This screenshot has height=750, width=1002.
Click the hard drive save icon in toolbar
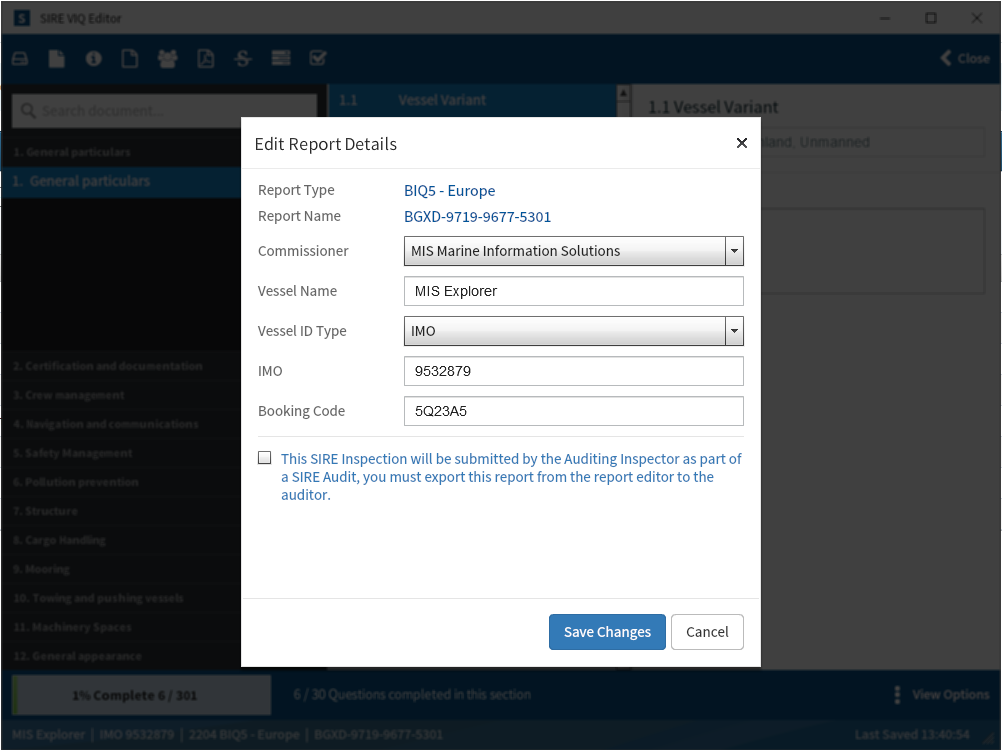click(20, 59)
